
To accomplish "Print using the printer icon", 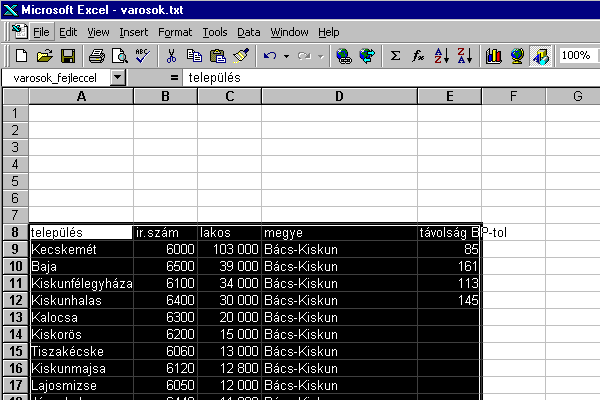I will tap(97, 56).
